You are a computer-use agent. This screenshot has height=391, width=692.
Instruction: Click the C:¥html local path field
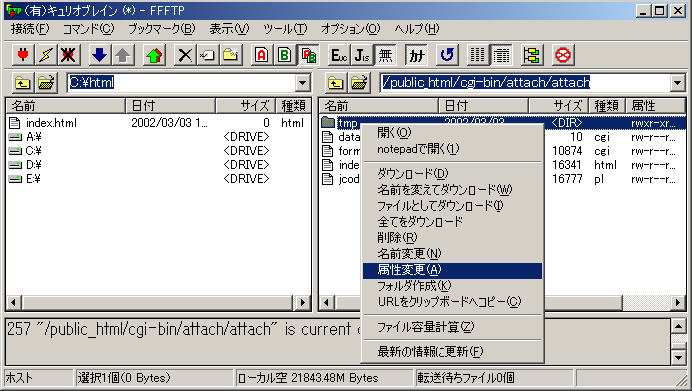pos(182,83)
